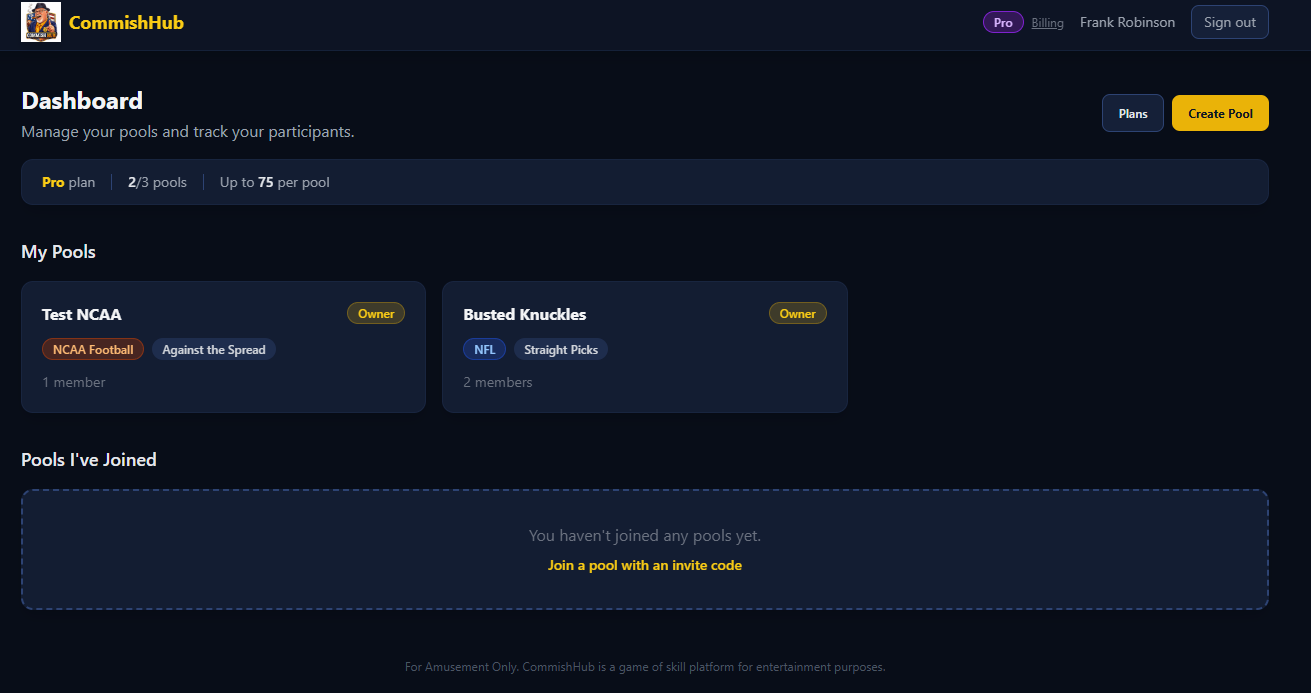
Task: Click the Pro plan label in status bar
Action: [69, 182]
